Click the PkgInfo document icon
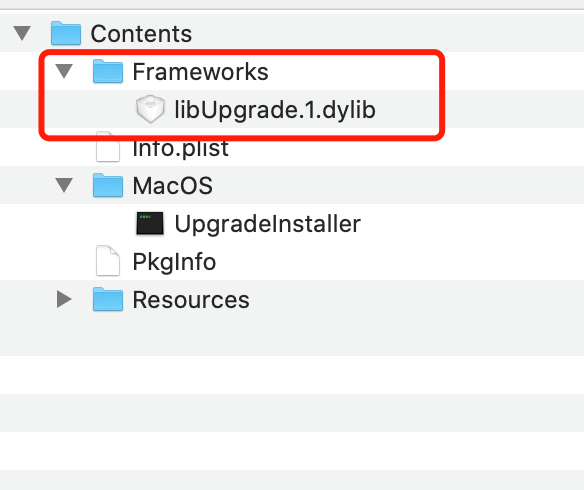Screen dimensions: 584x490 [x=108, y=261]
